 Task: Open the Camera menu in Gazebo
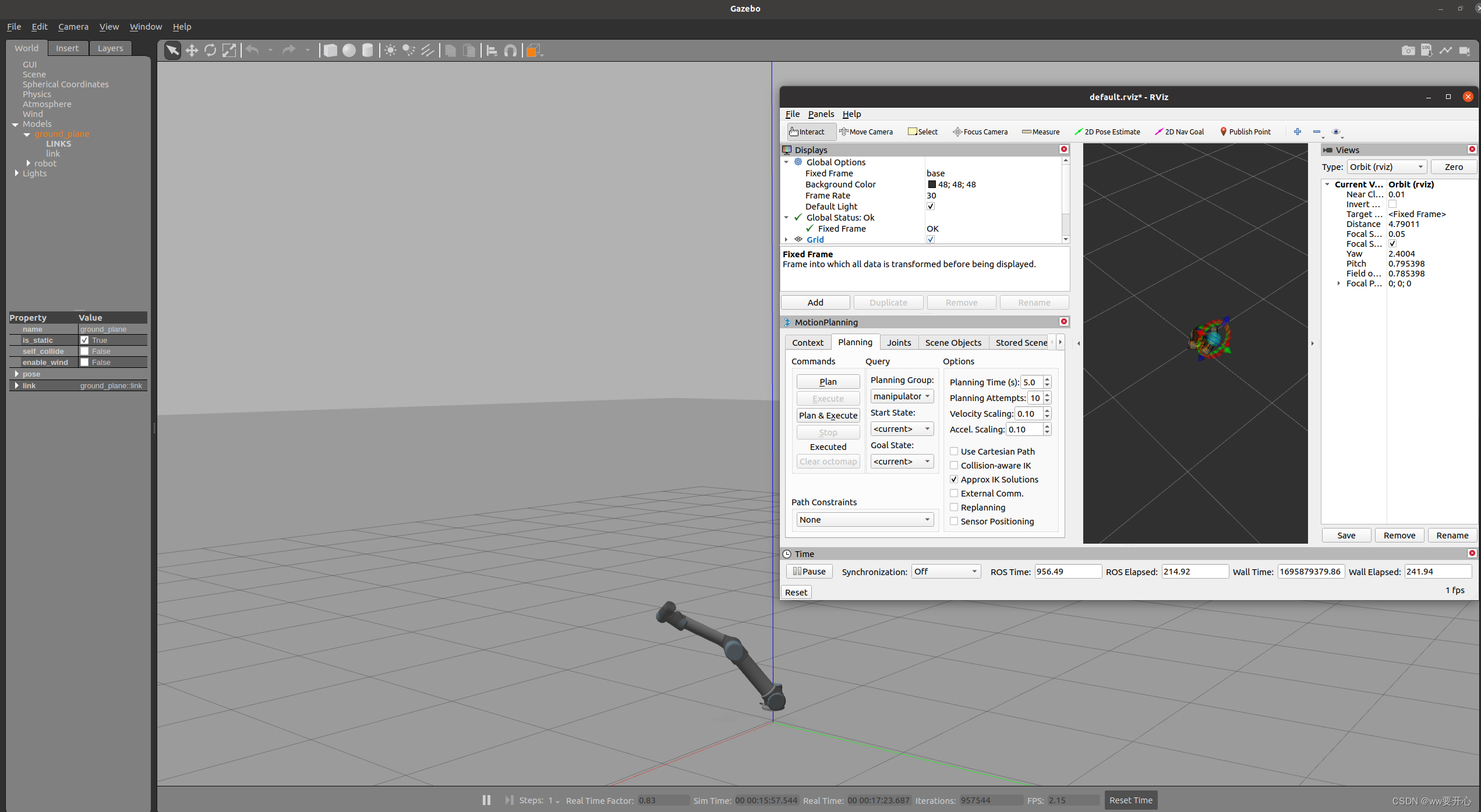tap(73, 27)
